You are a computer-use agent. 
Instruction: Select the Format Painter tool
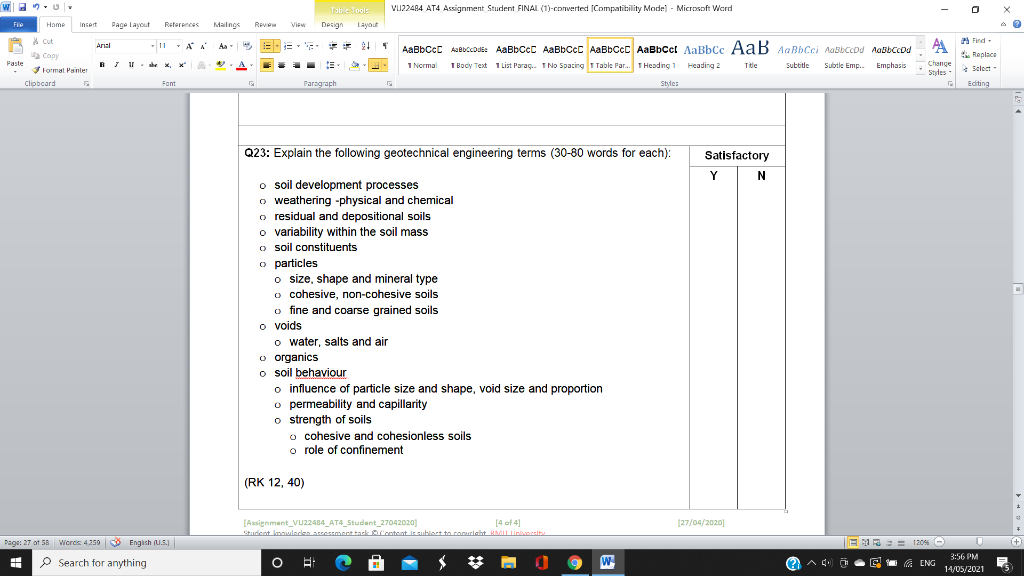(62, 70)
